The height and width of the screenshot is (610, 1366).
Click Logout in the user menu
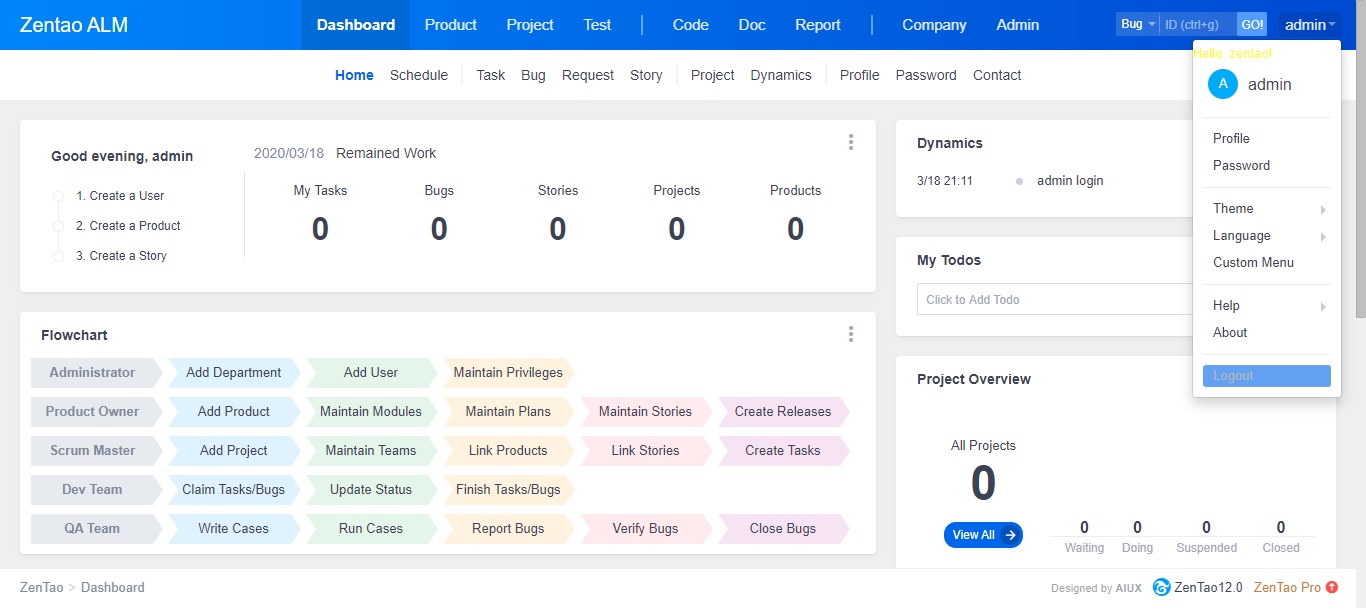pyautogui.click(x=1266, y=376)
